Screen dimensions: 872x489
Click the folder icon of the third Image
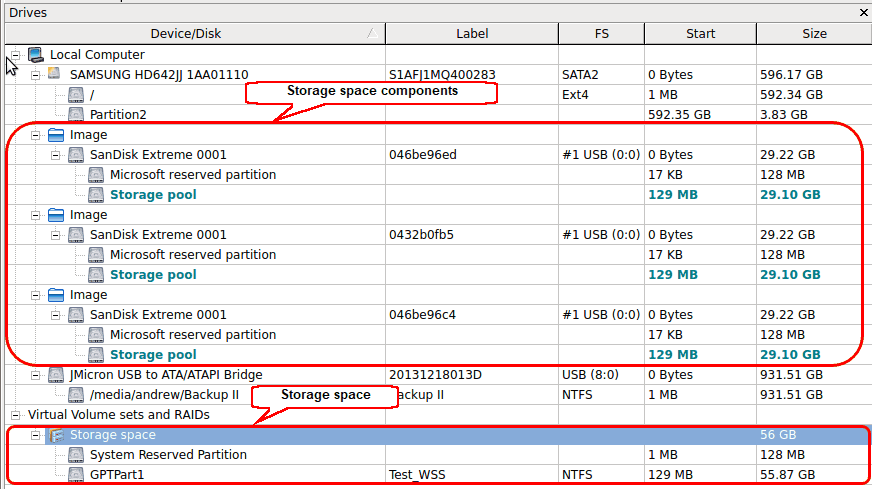56,295
